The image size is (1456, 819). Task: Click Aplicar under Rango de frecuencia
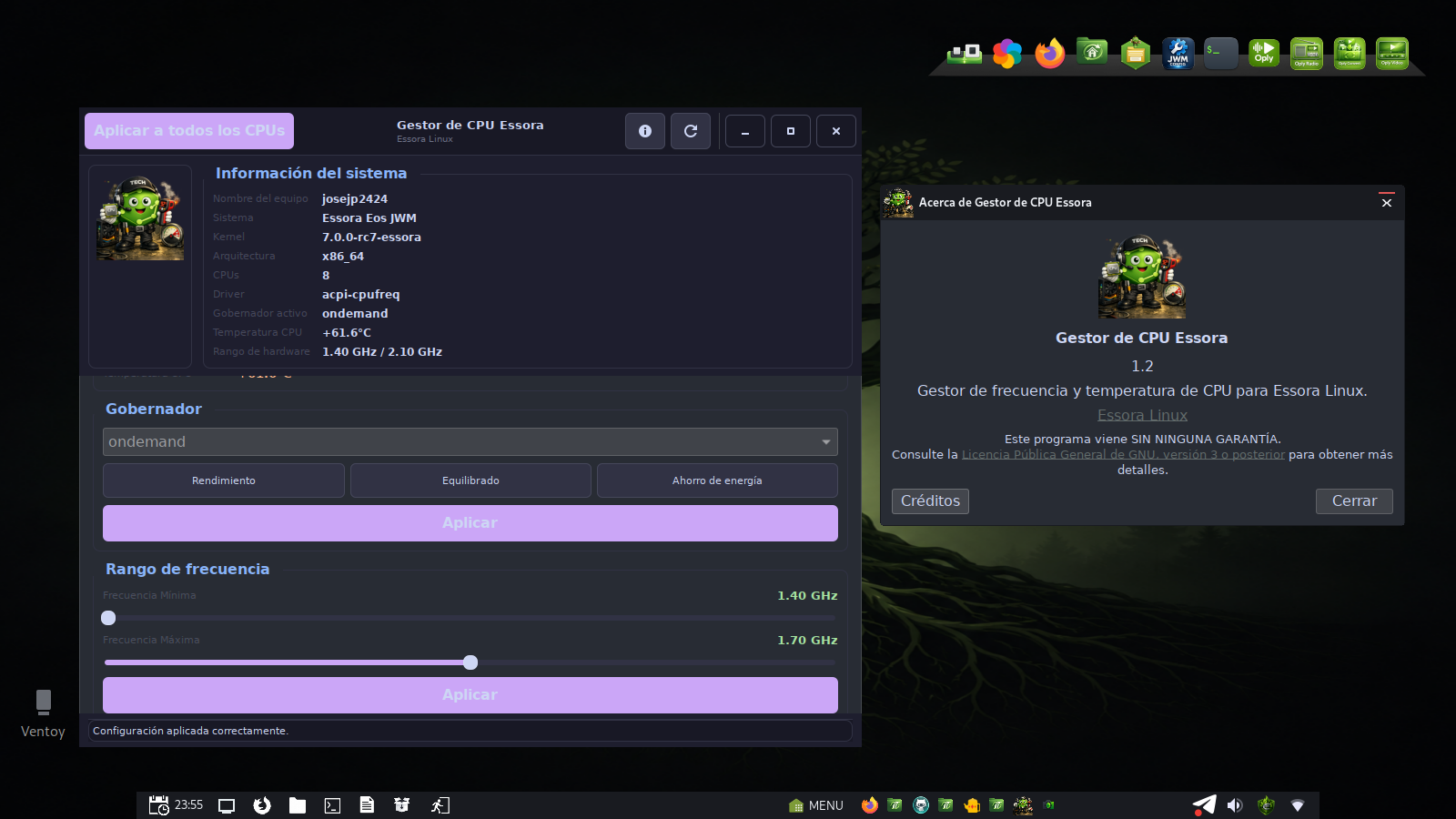pos(470,695)
